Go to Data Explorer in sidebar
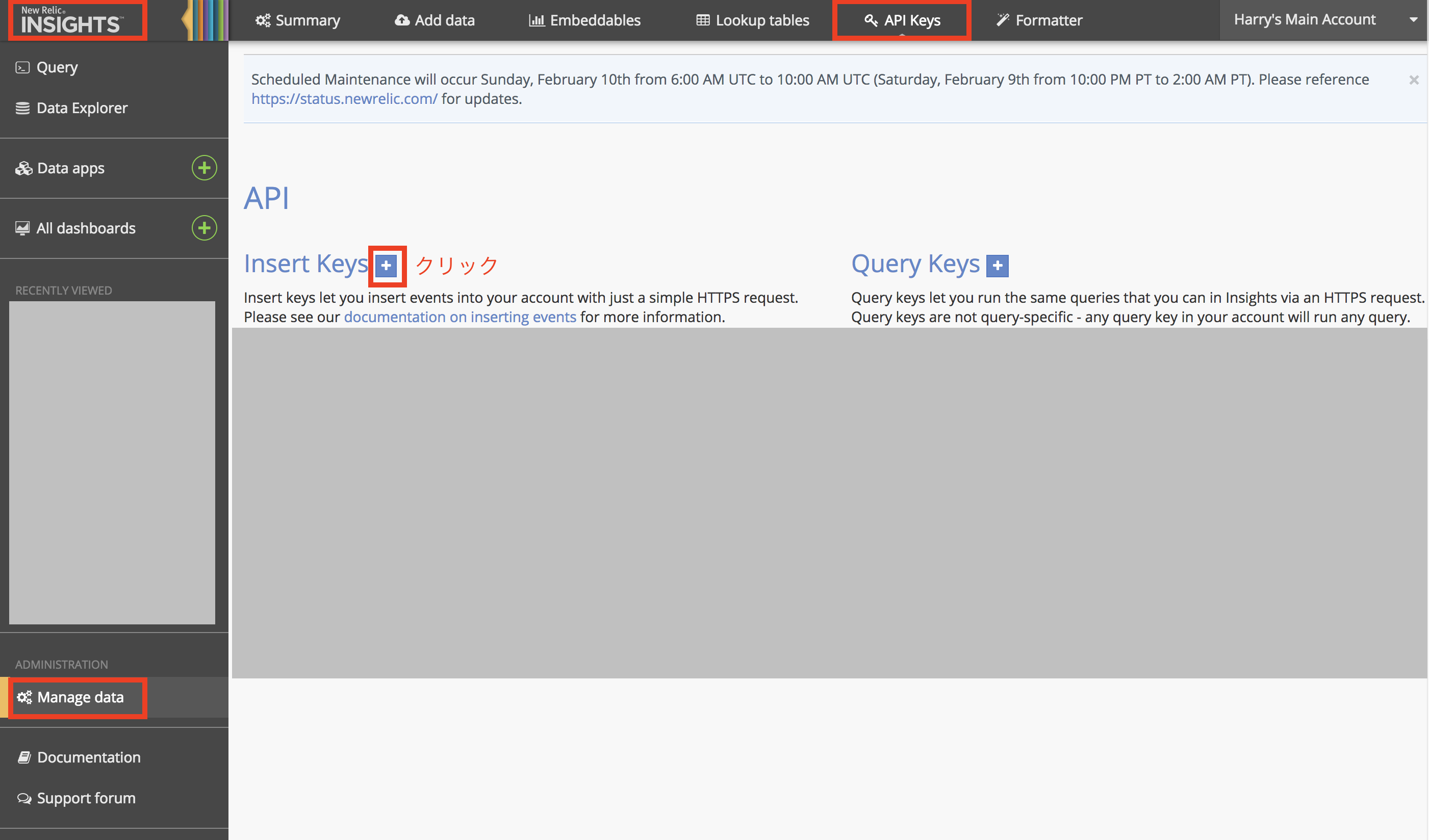Screen dimensions: 1429x840 82,108
